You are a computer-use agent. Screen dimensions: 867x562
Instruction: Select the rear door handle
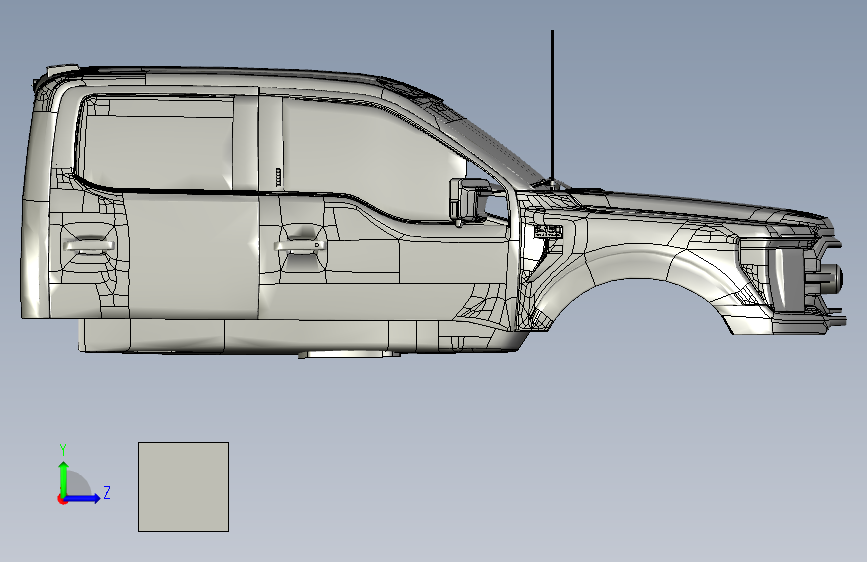[88, 246]
